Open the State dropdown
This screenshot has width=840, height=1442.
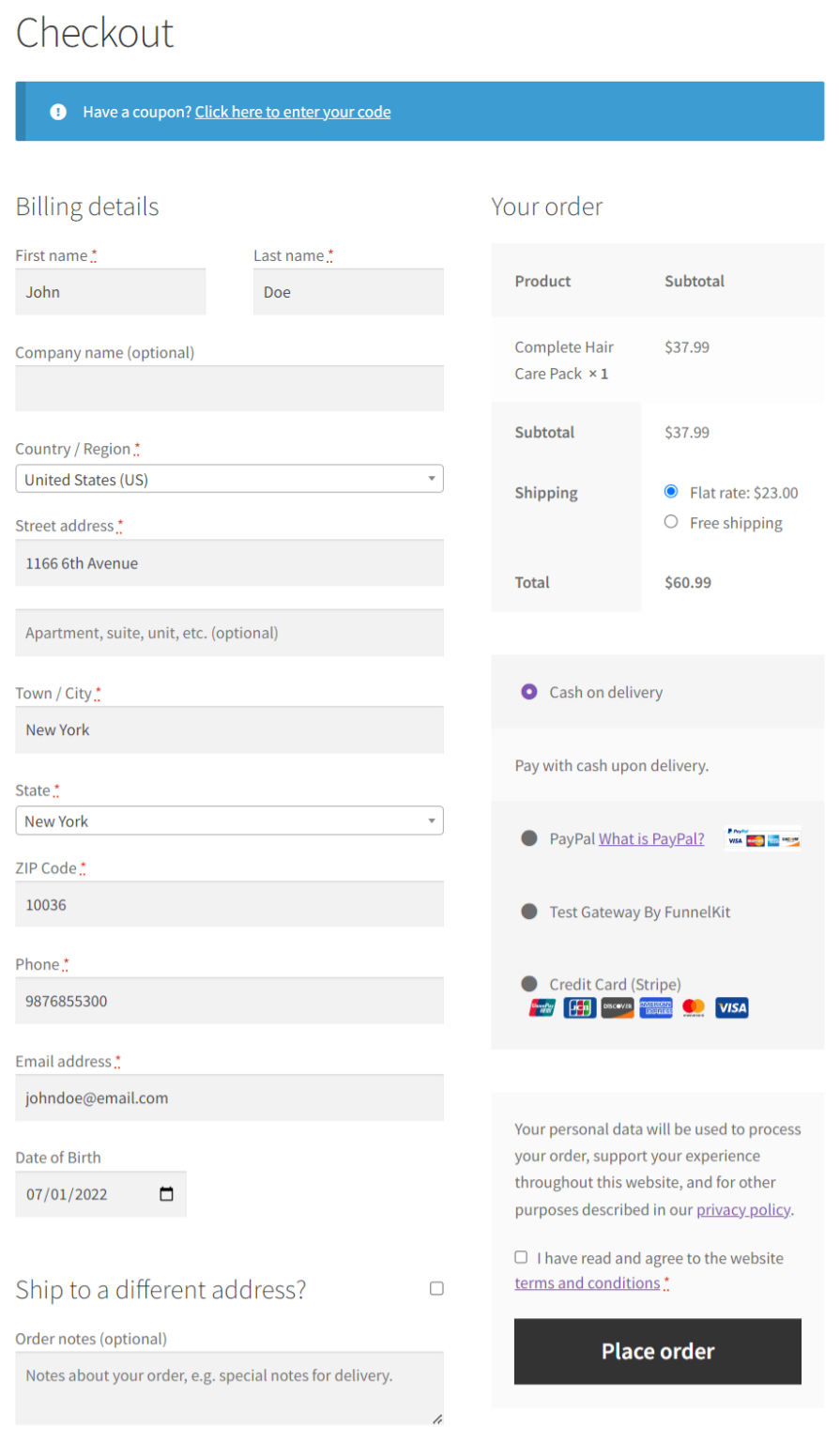(229, 821)
